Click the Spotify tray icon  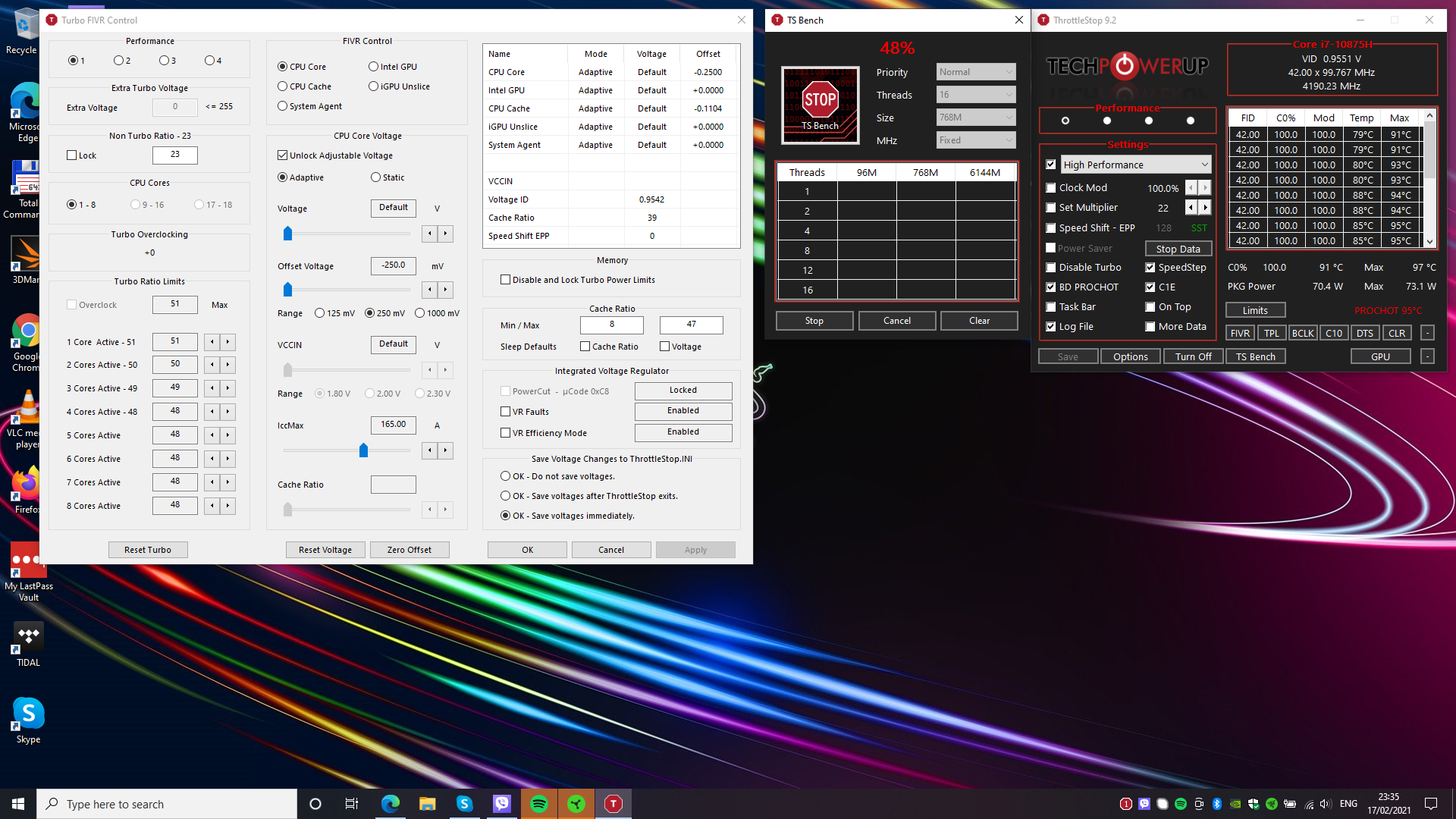(x=1181, y=804)
